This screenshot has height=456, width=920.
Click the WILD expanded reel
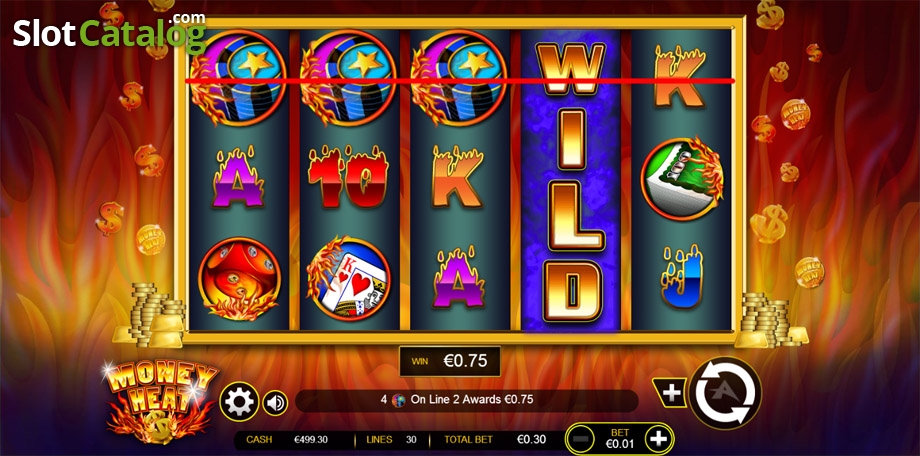pos(570,180)
